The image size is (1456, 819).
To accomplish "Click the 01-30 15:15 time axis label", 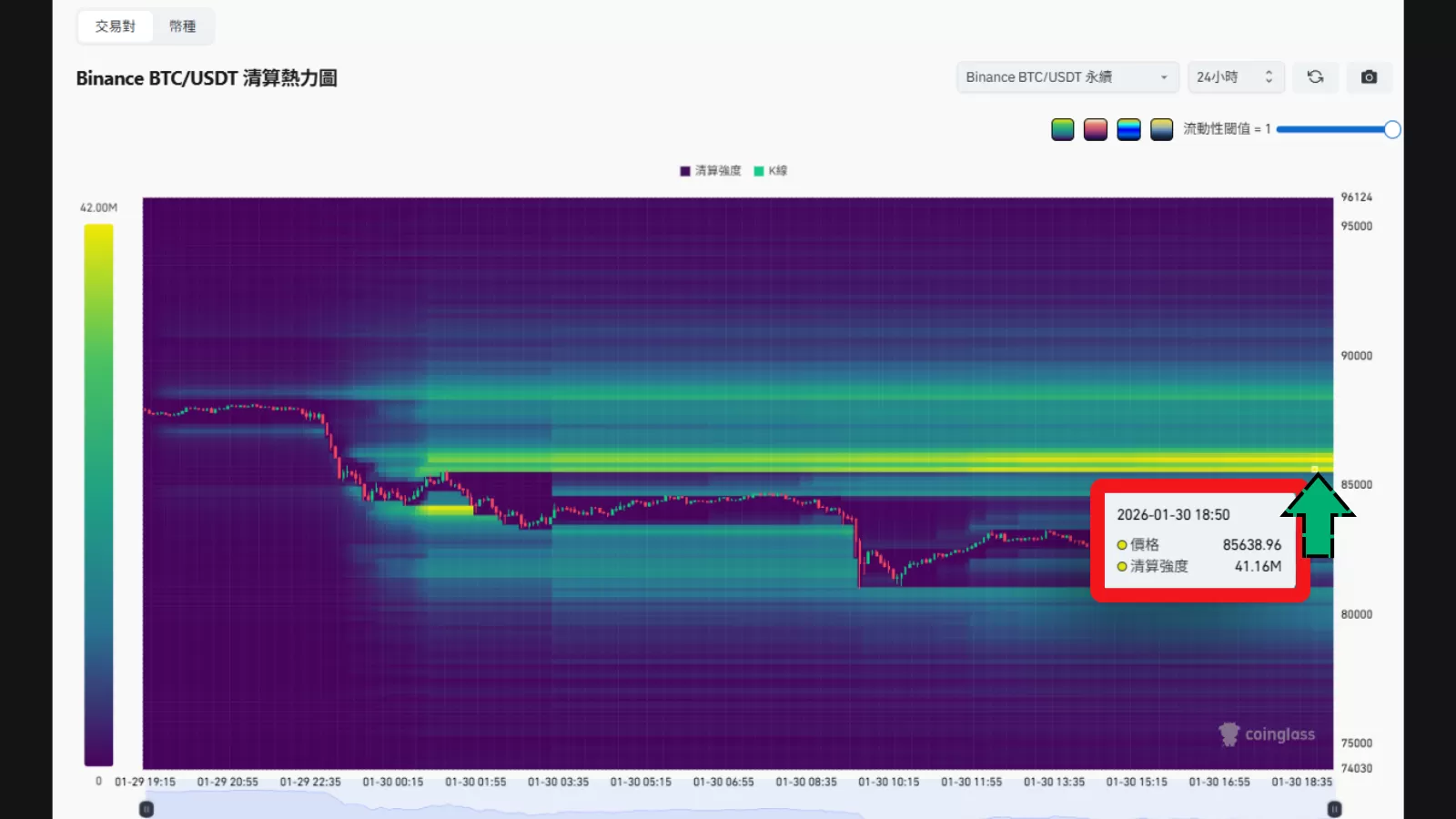I will (1137, 782).
